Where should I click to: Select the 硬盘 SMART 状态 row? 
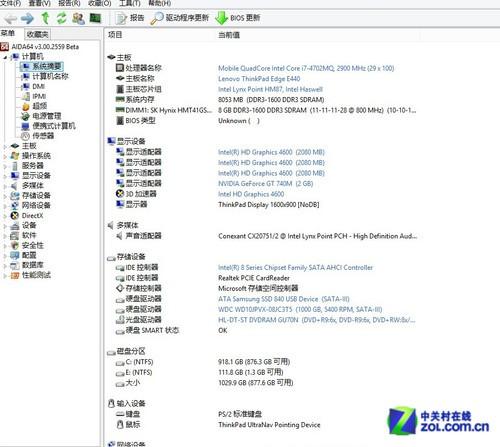171,330
